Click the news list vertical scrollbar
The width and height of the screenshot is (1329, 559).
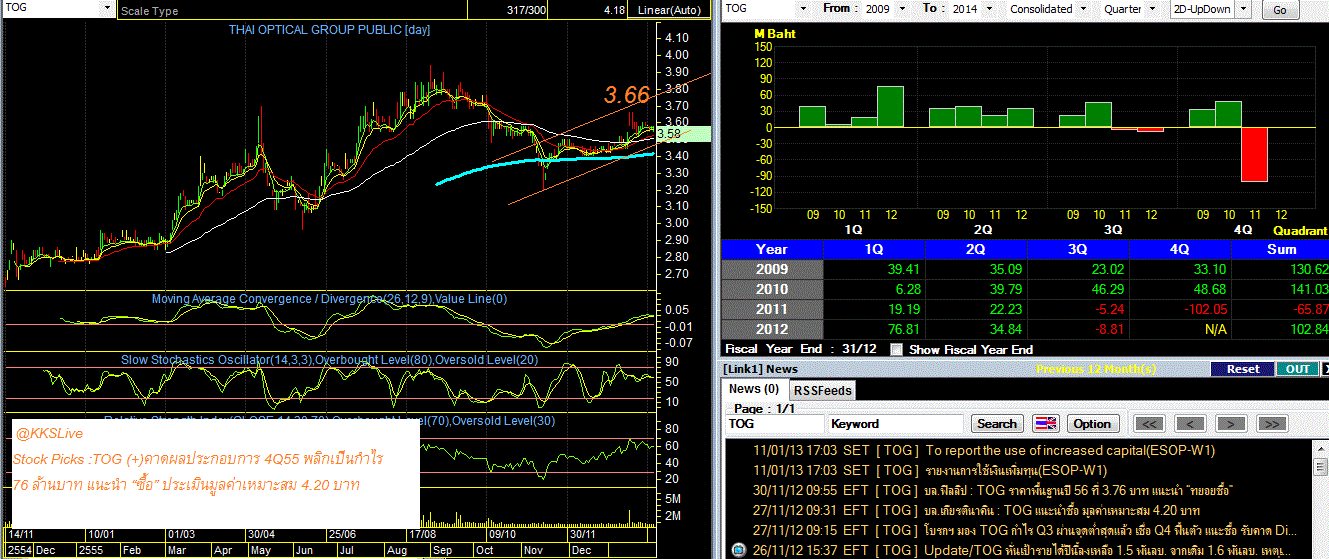point(1322,498)
